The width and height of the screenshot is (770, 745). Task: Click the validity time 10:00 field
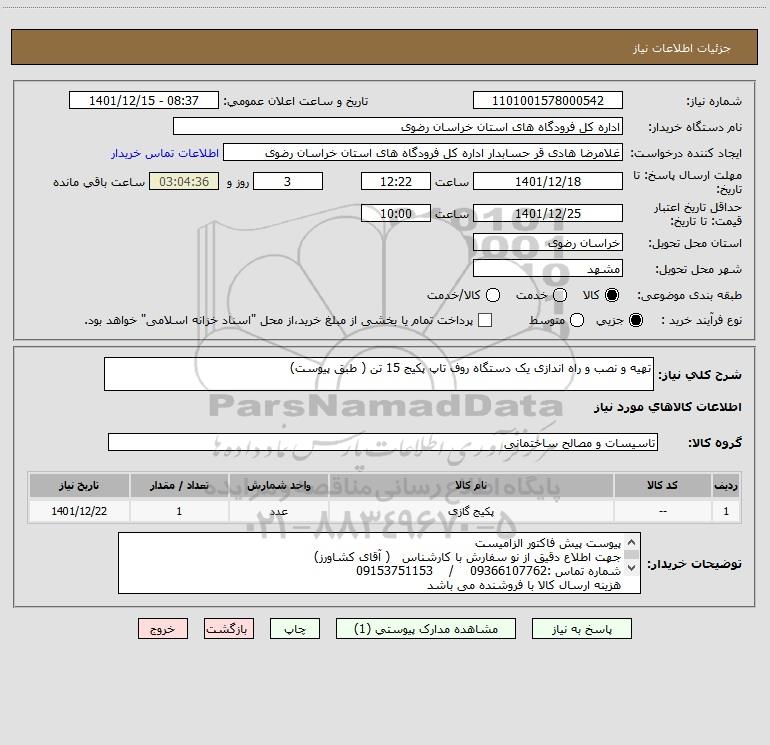click(396, 213)
